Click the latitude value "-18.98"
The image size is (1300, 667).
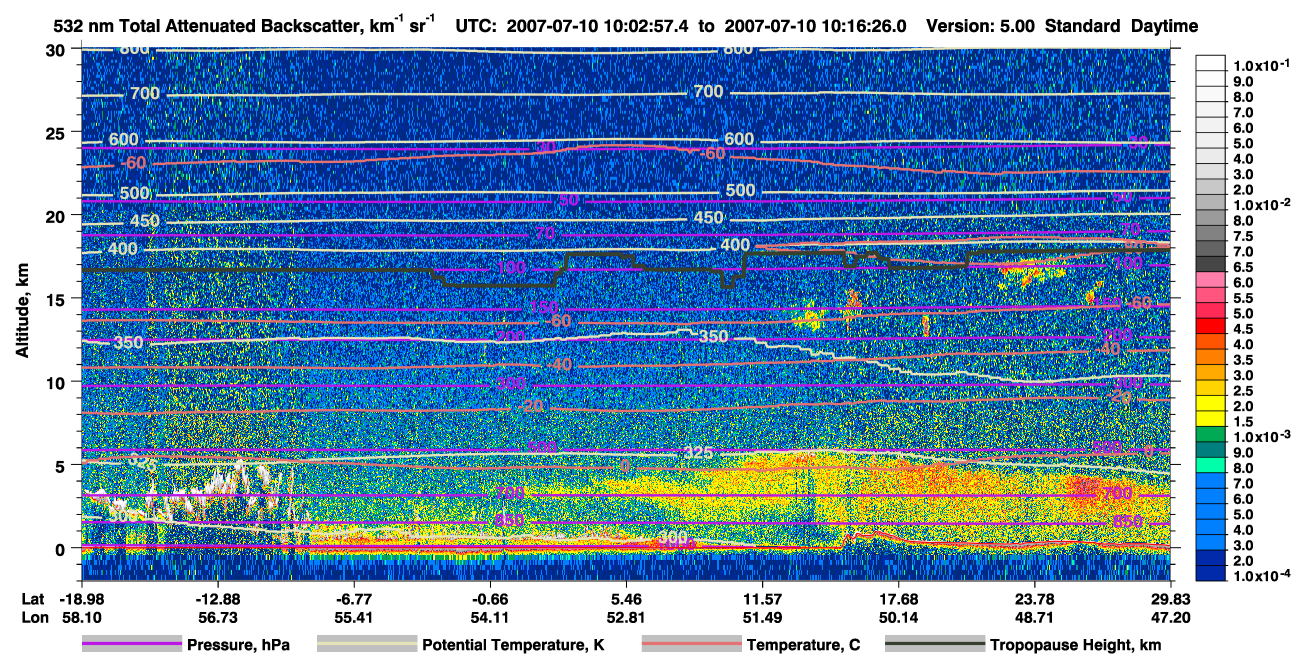pyautogui.click(x=81, y=599)
